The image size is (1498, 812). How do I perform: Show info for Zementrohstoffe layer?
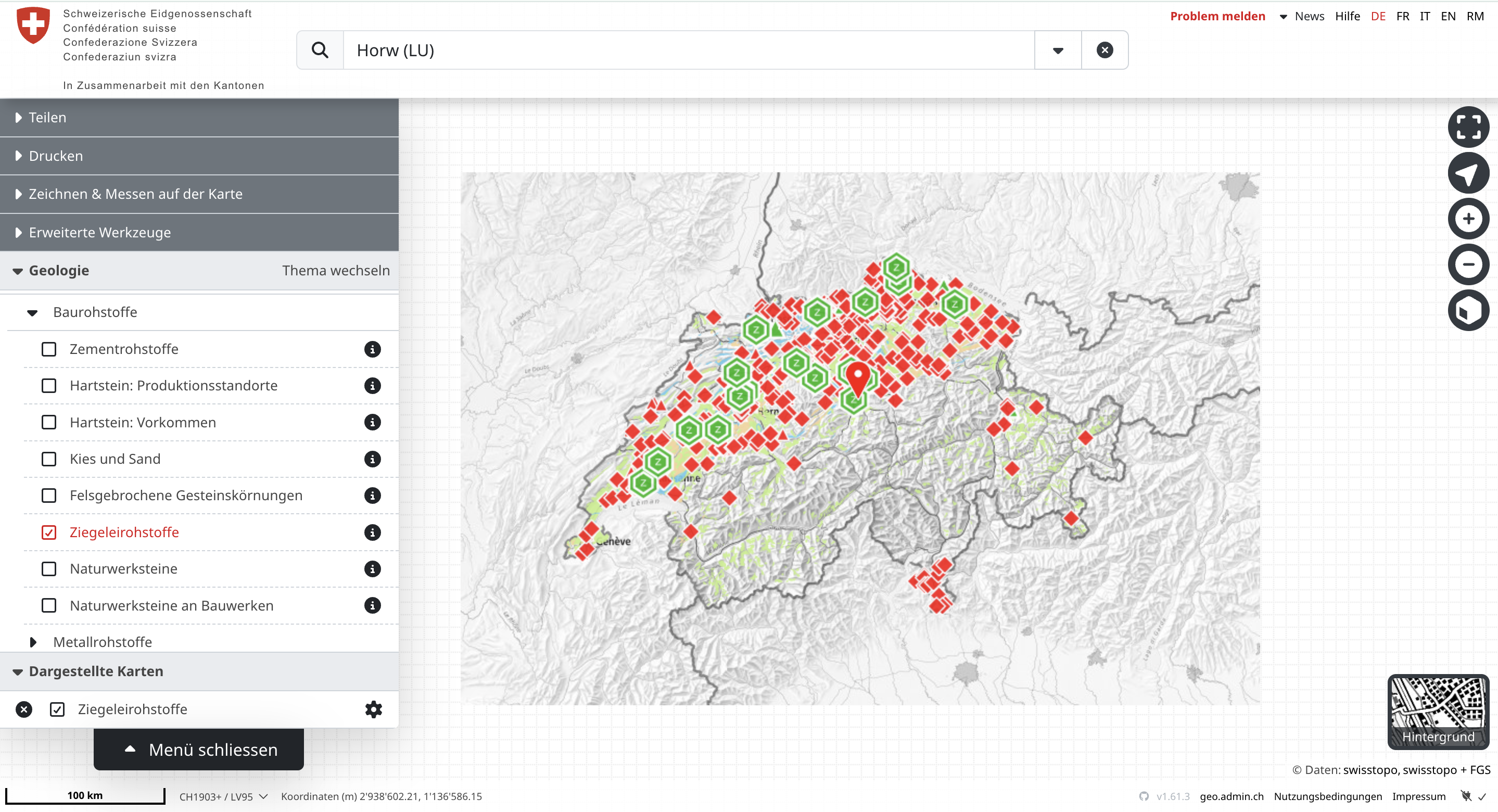click(372, 349)
